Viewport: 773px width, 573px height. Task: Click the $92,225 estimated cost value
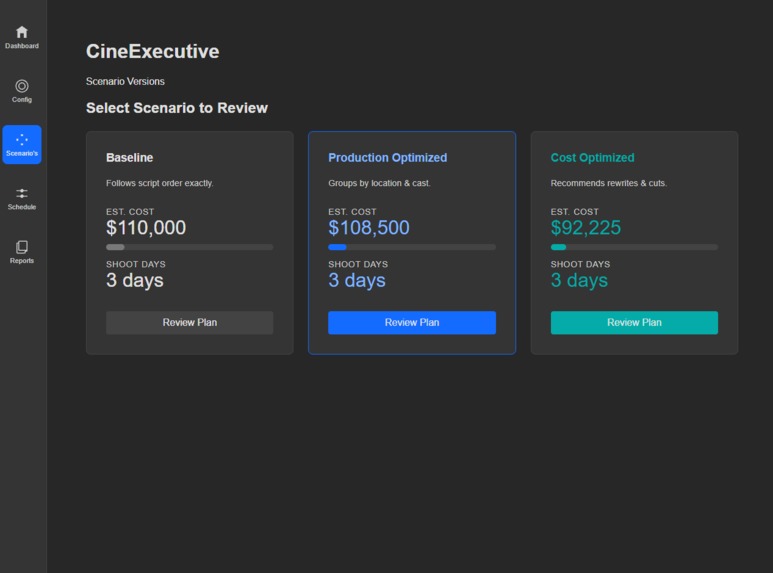pyautogui.click(x=586, y=228)
